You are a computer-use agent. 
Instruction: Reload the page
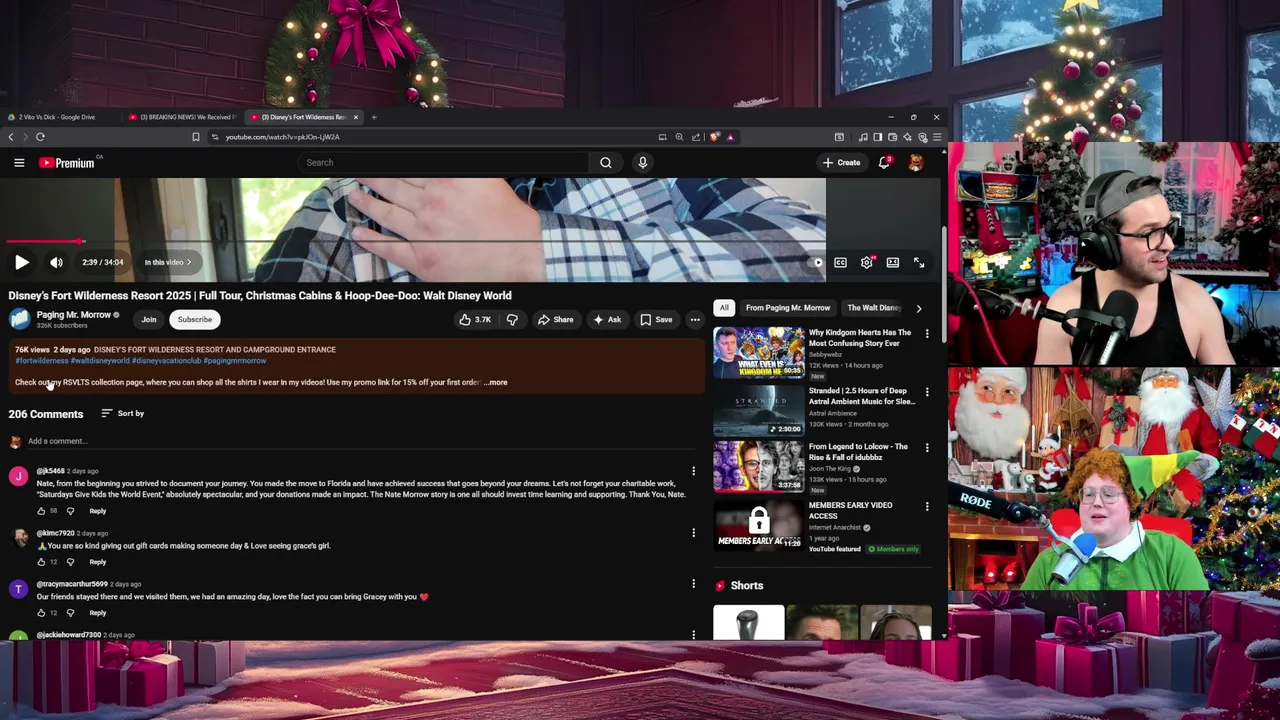point(40,137)
